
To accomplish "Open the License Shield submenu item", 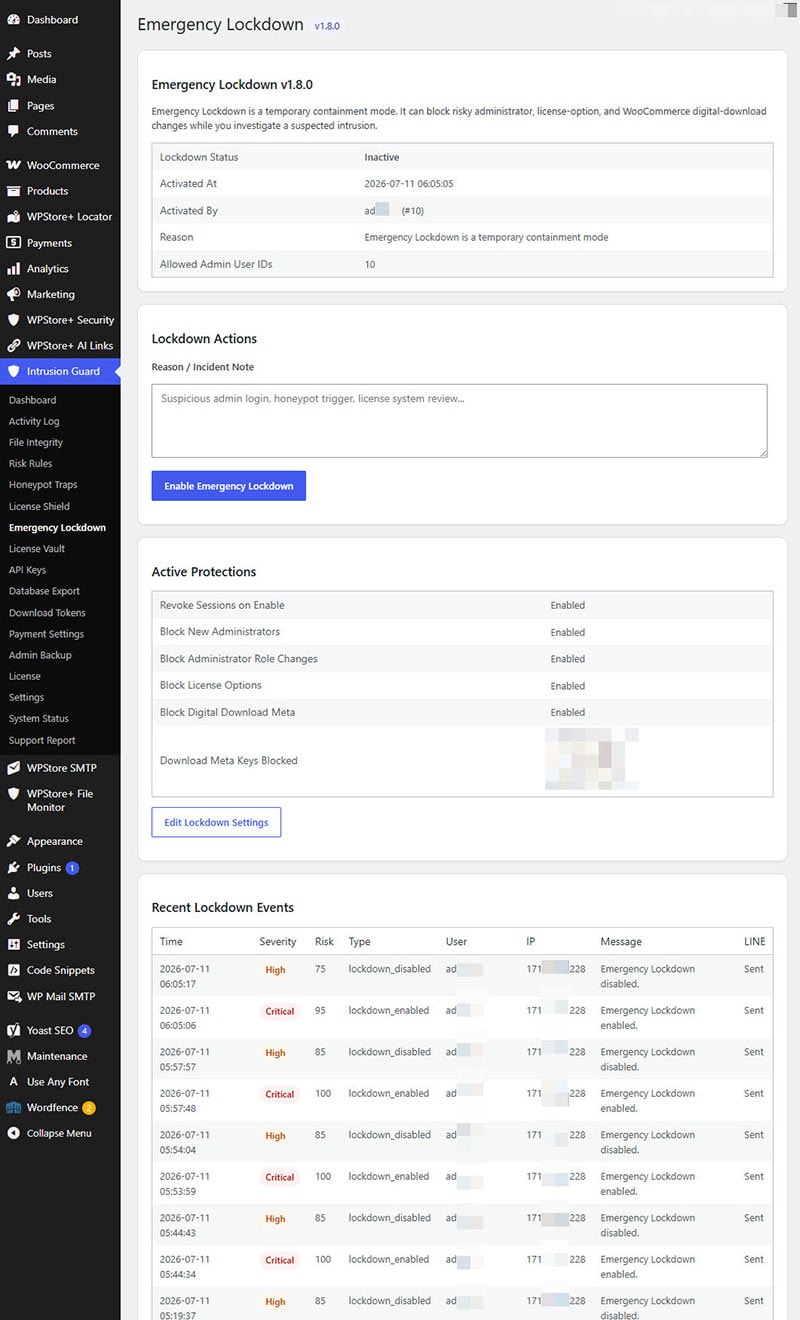I will 39,507.
